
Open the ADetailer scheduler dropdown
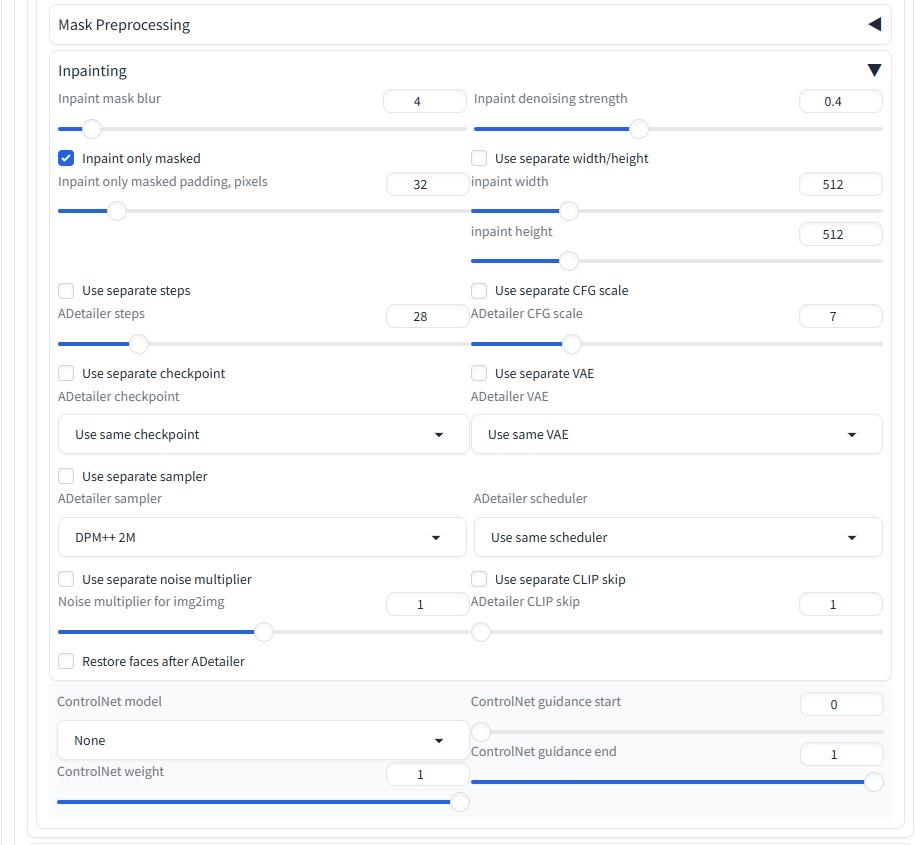(x=677, y=538)
